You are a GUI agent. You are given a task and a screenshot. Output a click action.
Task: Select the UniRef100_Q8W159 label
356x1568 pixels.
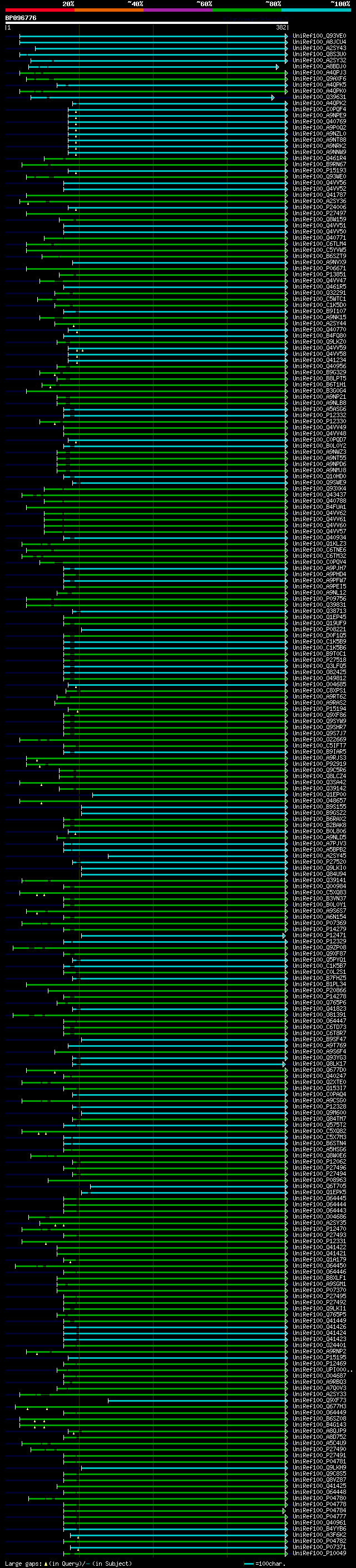click(x=319, y=219)
